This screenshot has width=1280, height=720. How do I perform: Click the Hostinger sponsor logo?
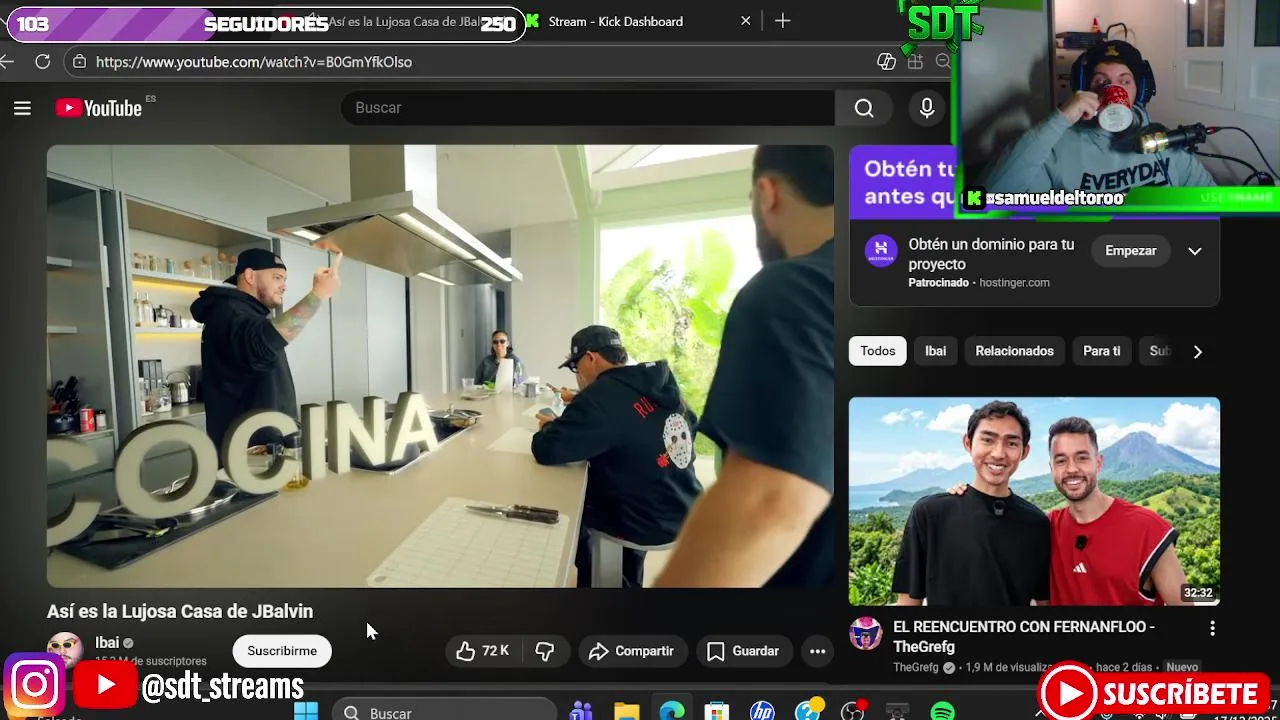(881, 251)
